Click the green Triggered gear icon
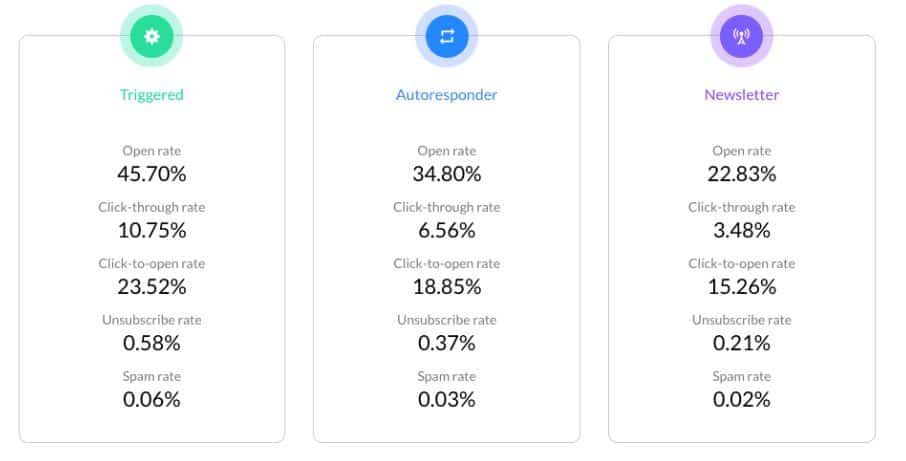 click(151, 36)
